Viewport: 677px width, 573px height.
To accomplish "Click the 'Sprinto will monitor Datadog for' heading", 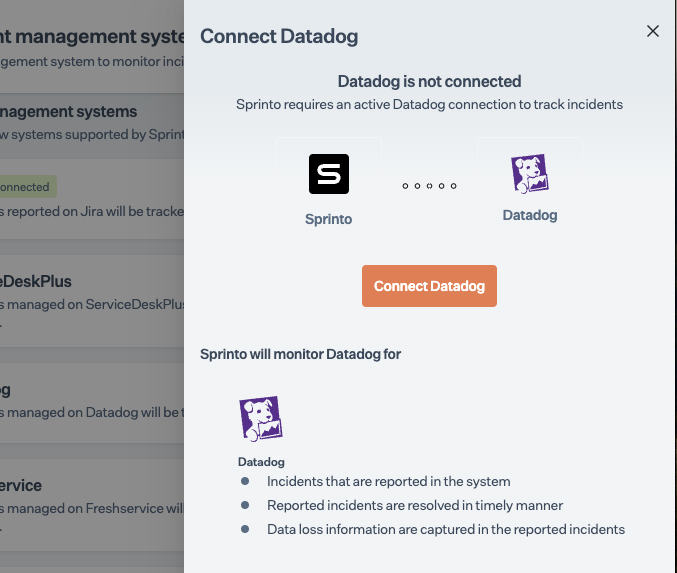I will pyautogui.click(x=301, y=354).
